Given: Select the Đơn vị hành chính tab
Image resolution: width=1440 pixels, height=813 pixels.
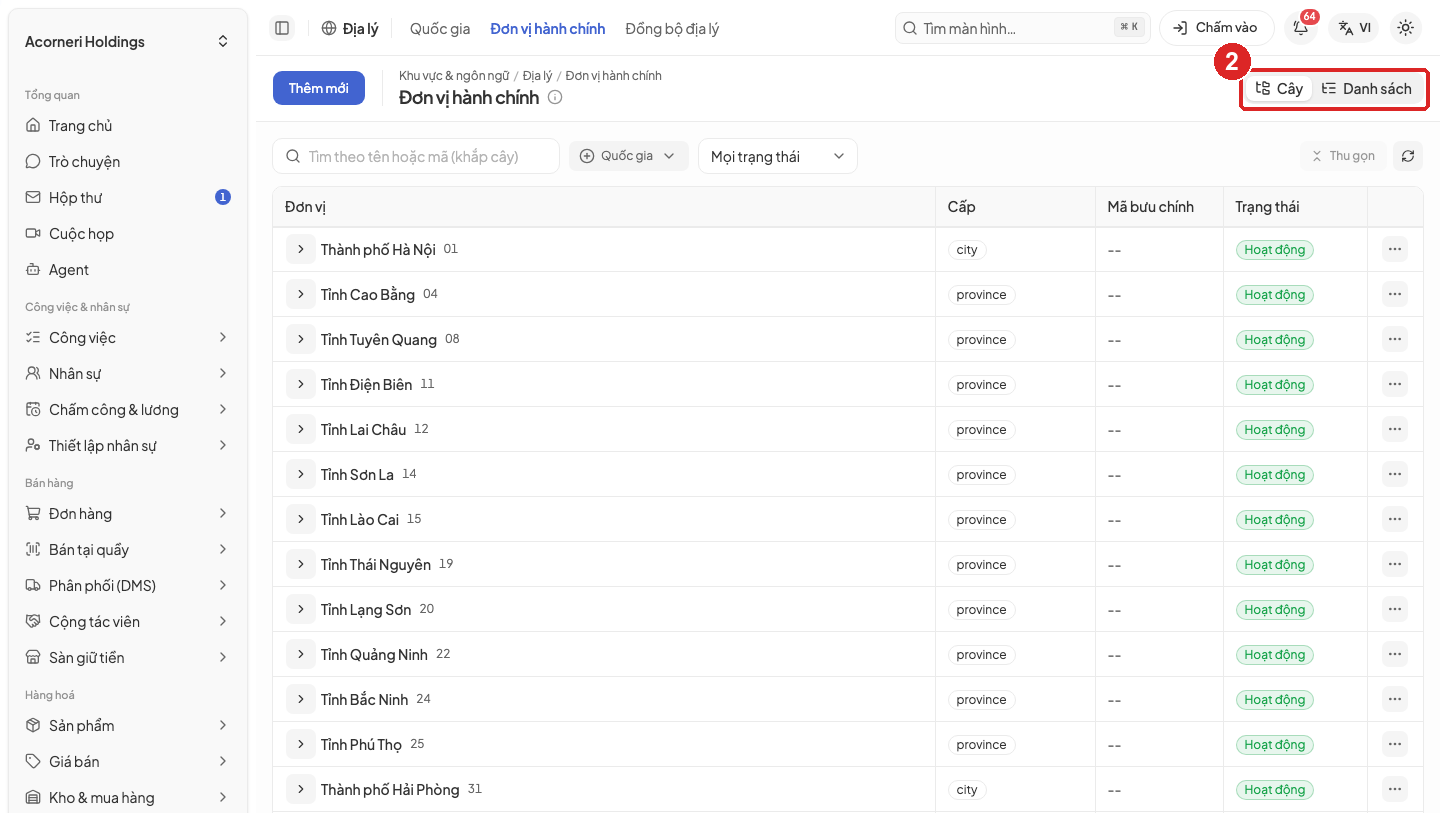Looking at the screenshot, I should tap(548, 29).
